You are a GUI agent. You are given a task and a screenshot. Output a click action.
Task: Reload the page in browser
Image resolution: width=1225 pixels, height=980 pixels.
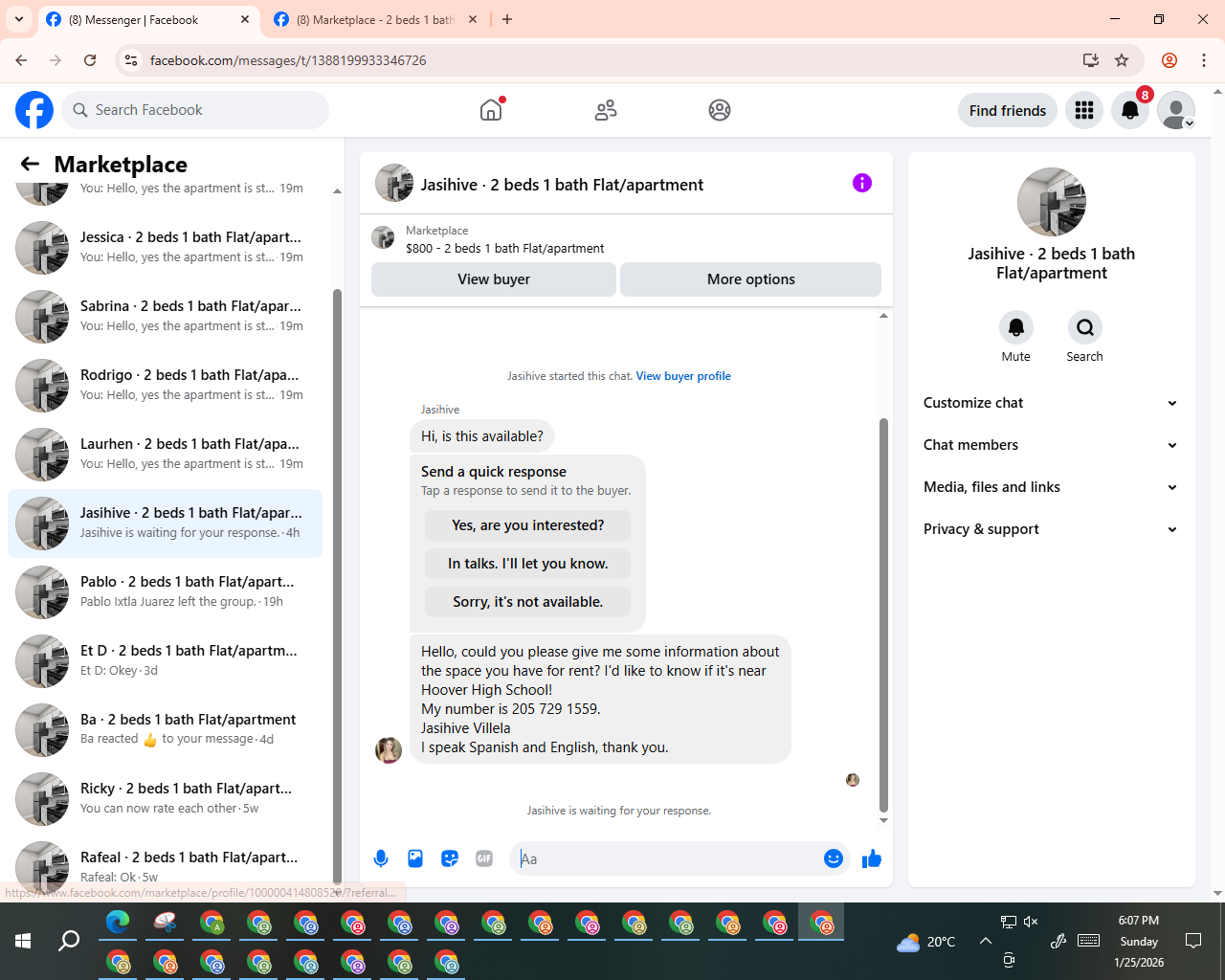click(x=90, y=60)
